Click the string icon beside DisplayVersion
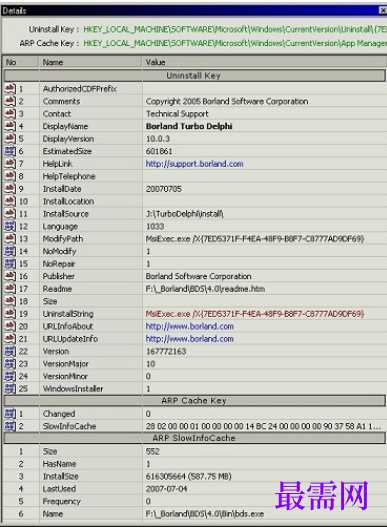Screen dimensions: 387x527 (10, 138)
